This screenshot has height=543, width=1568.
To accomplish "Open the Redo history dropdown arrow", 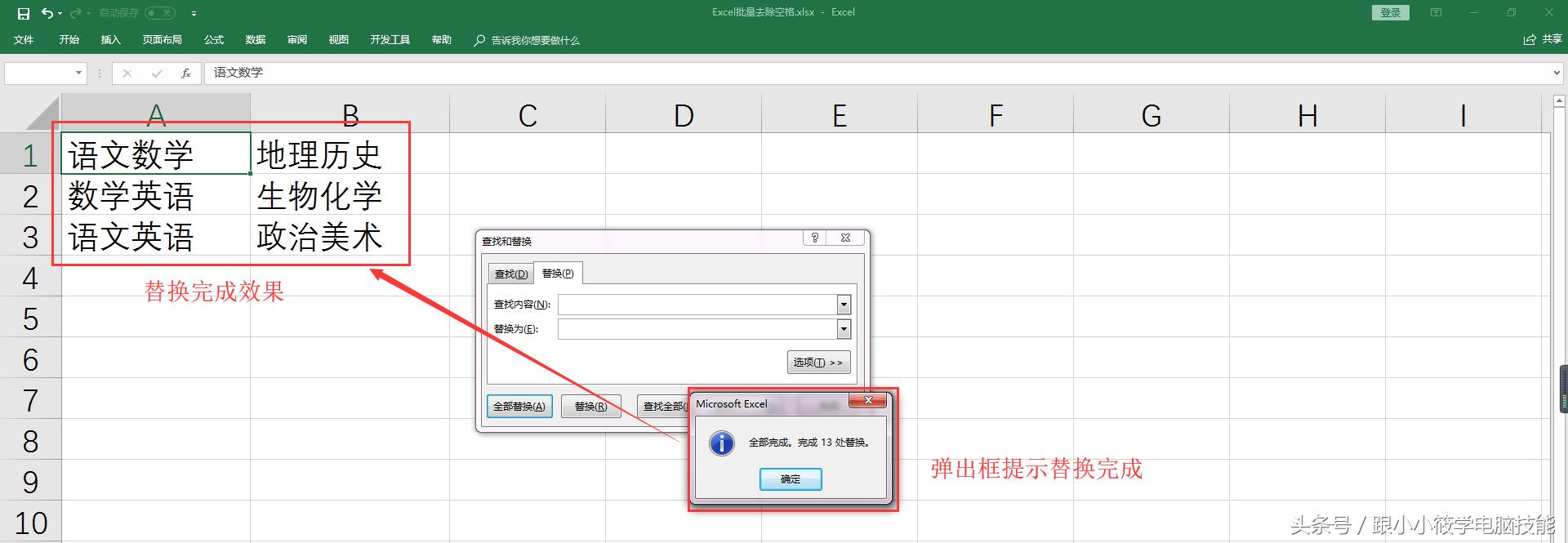I will pyautogui.click(x=88, y=14).
